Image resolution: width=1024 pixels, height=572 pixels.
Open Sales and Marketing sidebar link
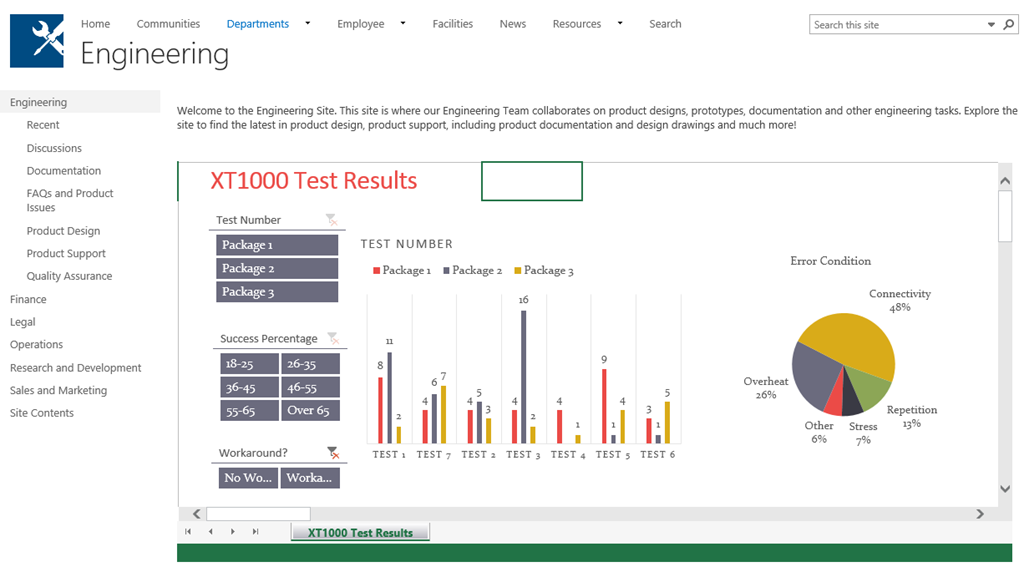coord(59,390)
